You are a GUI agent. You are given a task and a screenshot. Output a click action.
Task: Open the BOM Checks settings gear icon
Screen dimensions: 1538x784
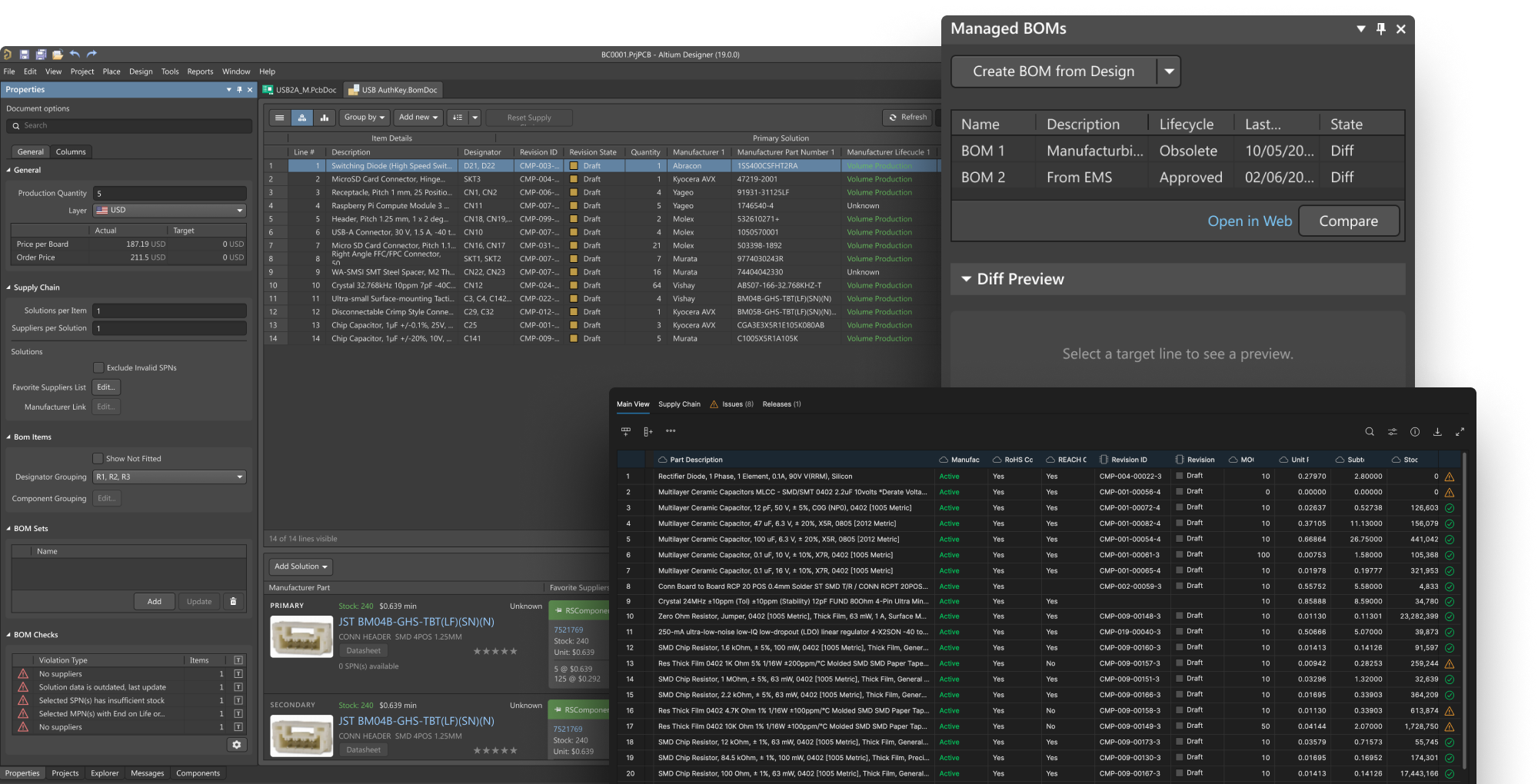[237, 744]
